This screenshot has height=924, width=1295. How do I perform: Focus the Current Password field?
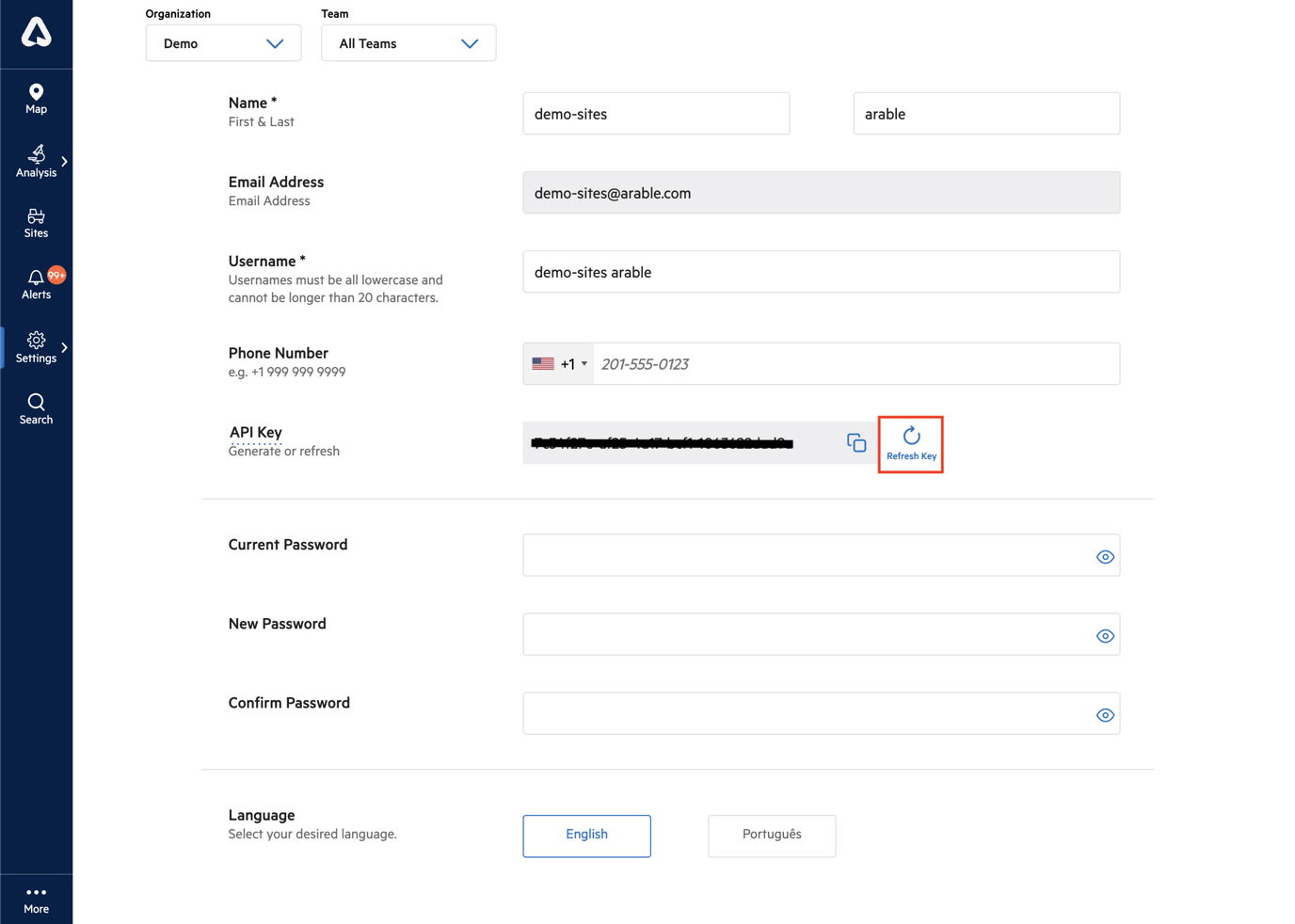tap(822, 555)
